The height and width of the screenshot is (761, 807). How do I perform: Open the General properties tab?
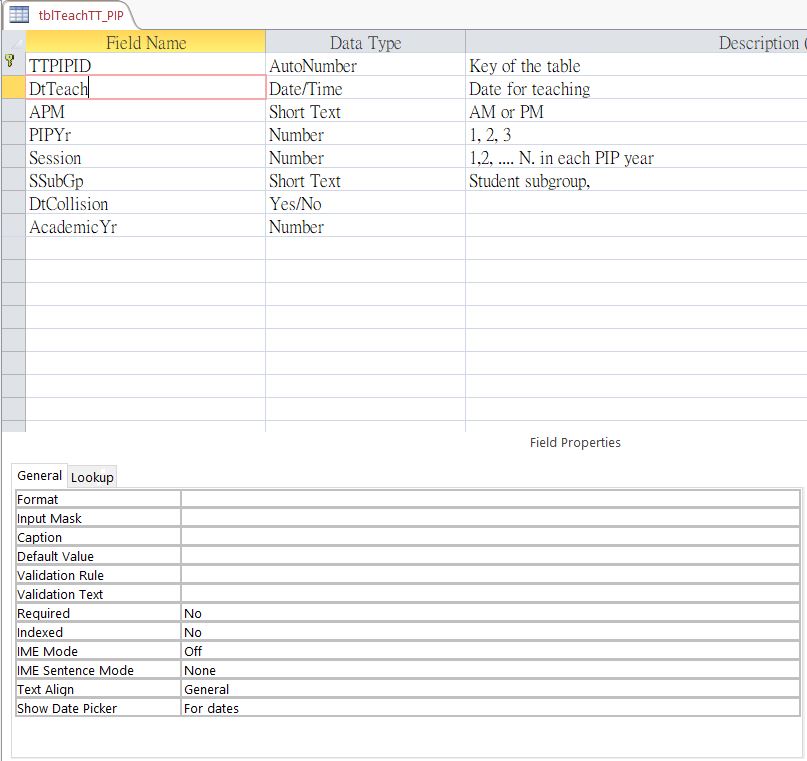[x=40, y=475]
